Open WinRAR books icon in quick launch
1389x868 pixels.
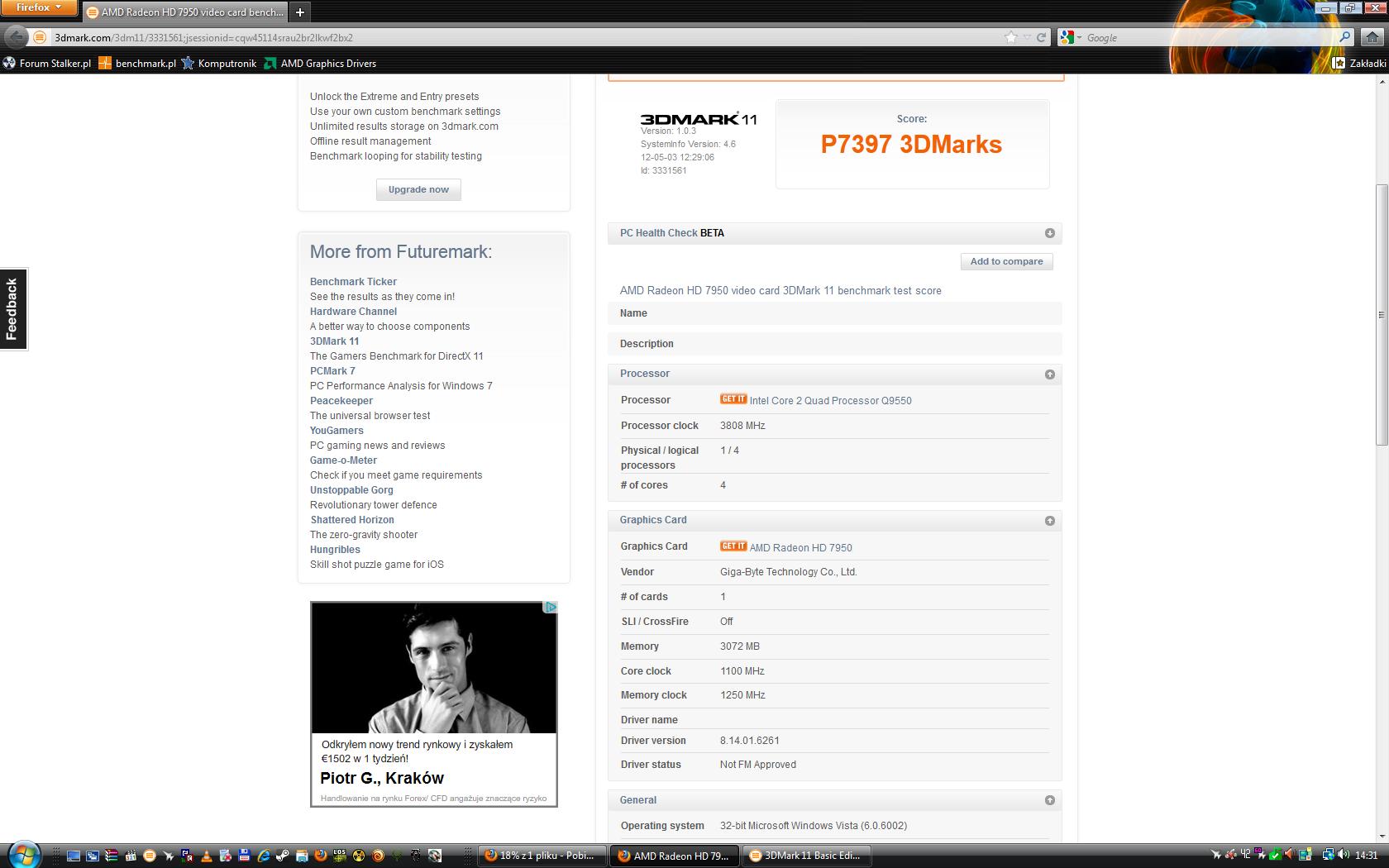click(x=112, y=856)
